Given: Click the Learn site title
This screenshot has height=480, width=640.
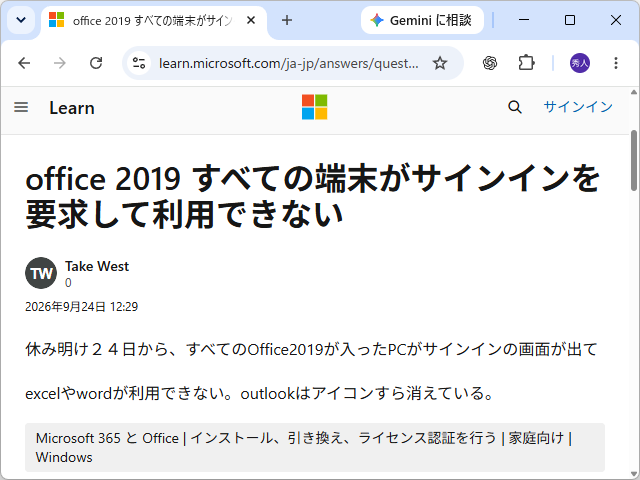Looking at the screenshot, I should 72,108.
